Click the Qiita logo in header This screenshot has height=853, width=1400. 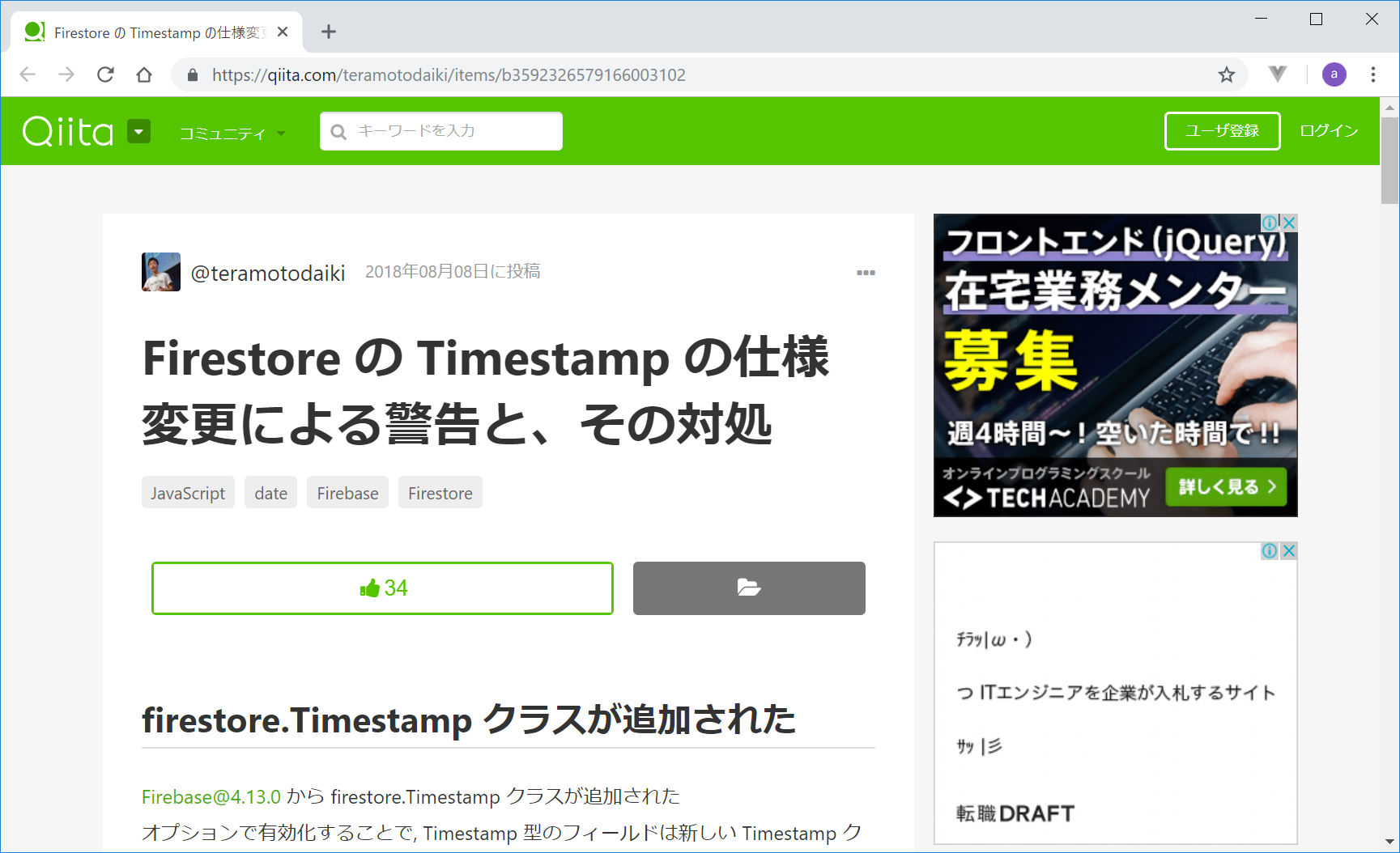pyautogui.click(x=68, y=131)
